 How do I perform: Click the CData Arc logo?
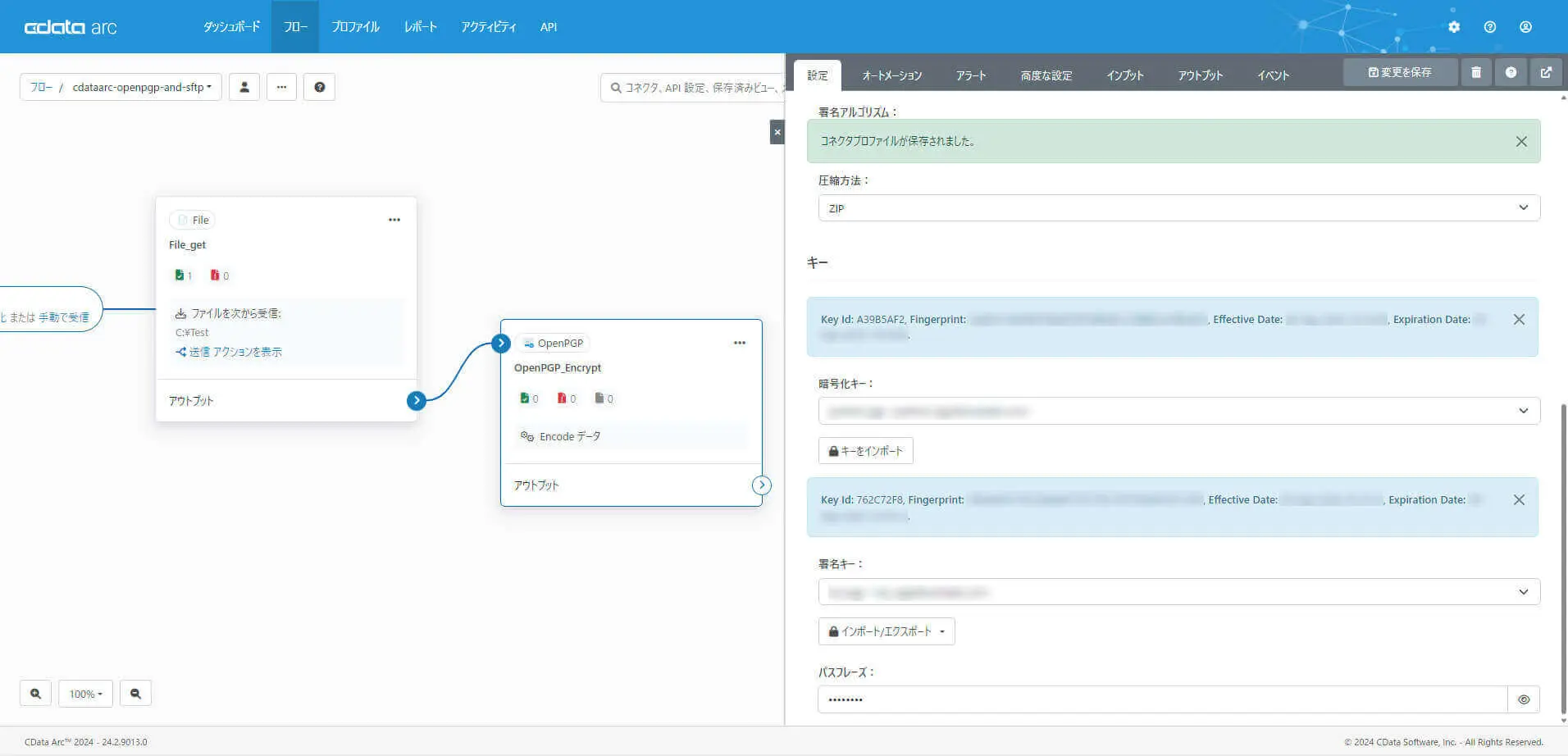coord(71,27)
